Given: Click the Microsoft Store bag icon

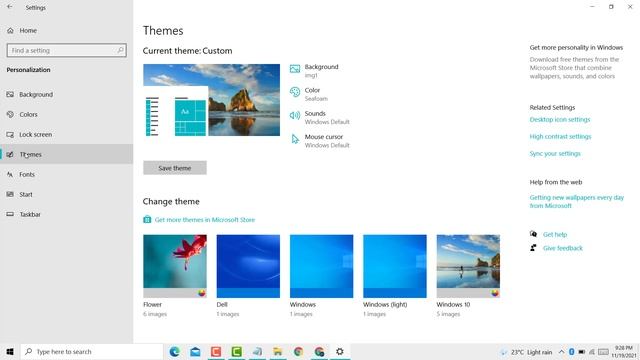Looking at the screenshot, I should [147, 220].
